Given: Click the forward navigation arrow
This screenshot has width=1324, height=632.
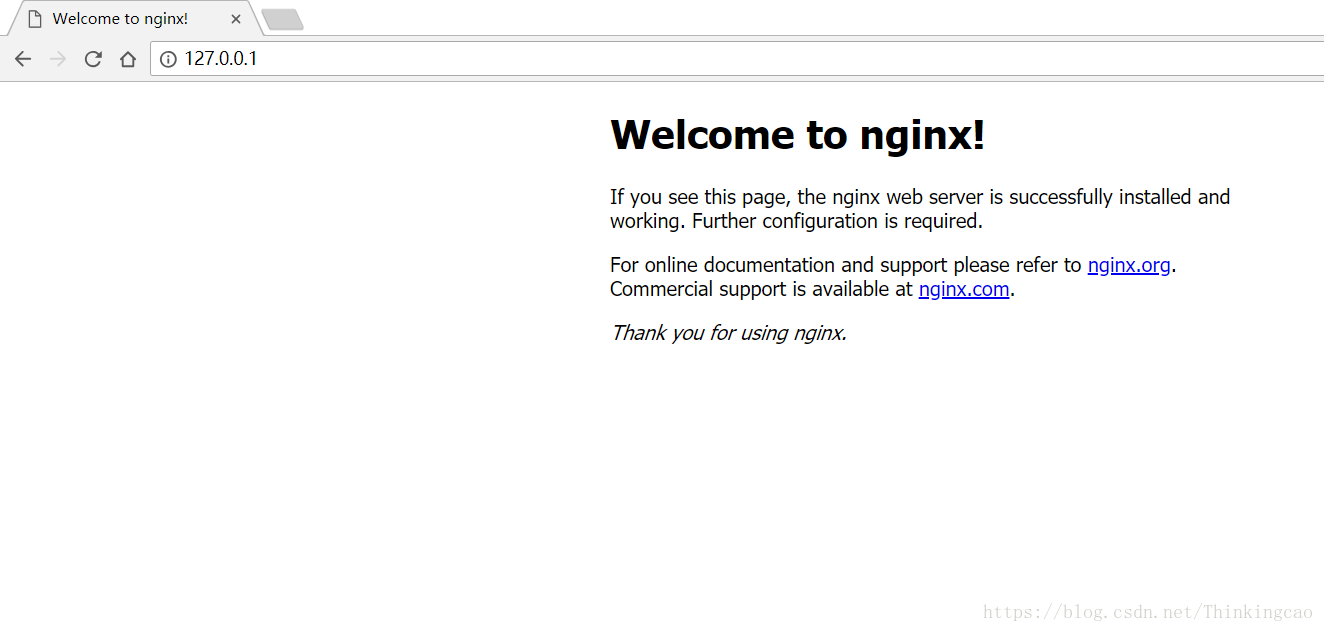Looking at the screenshot, I should (58, 59).
